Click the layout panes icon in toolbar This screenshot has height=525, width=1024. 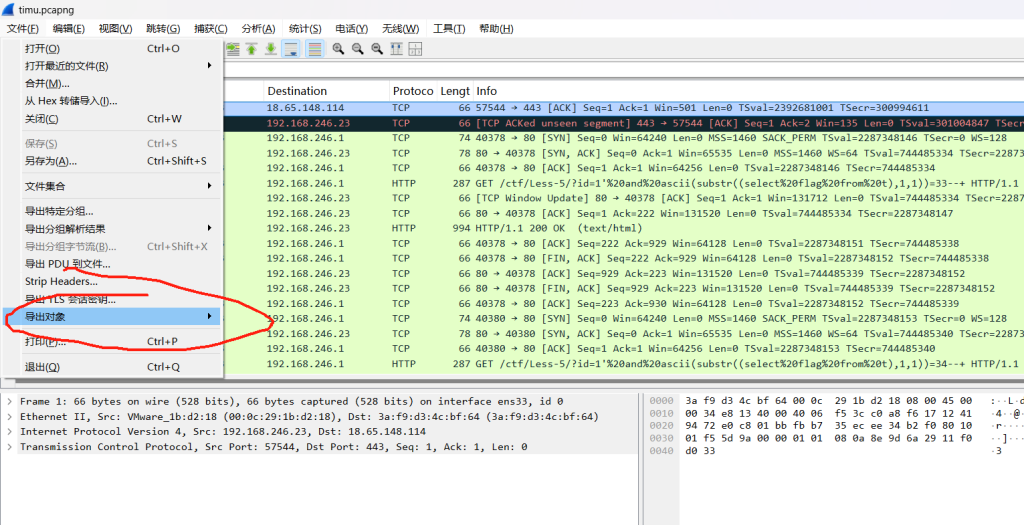(x=415, y=48)
